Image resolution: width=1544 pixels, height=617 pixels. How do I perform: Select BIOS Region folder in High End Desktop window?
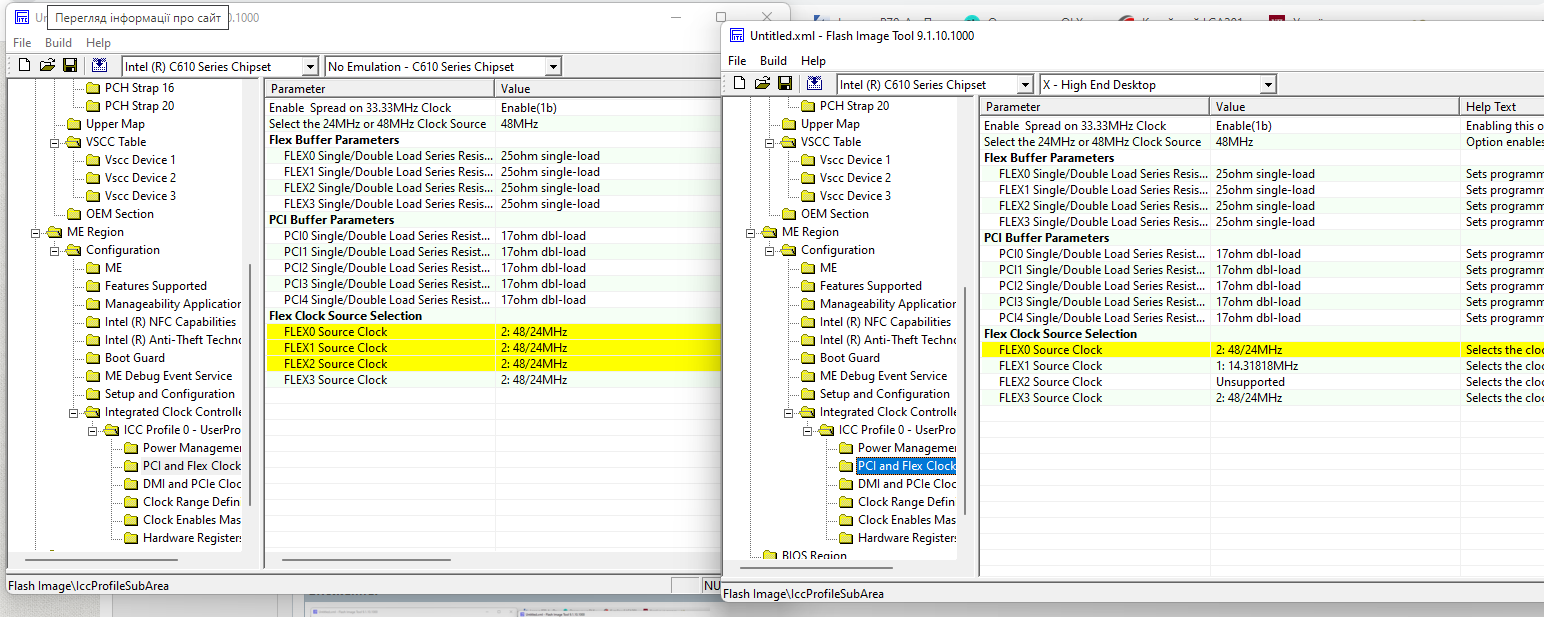(814, 556)
